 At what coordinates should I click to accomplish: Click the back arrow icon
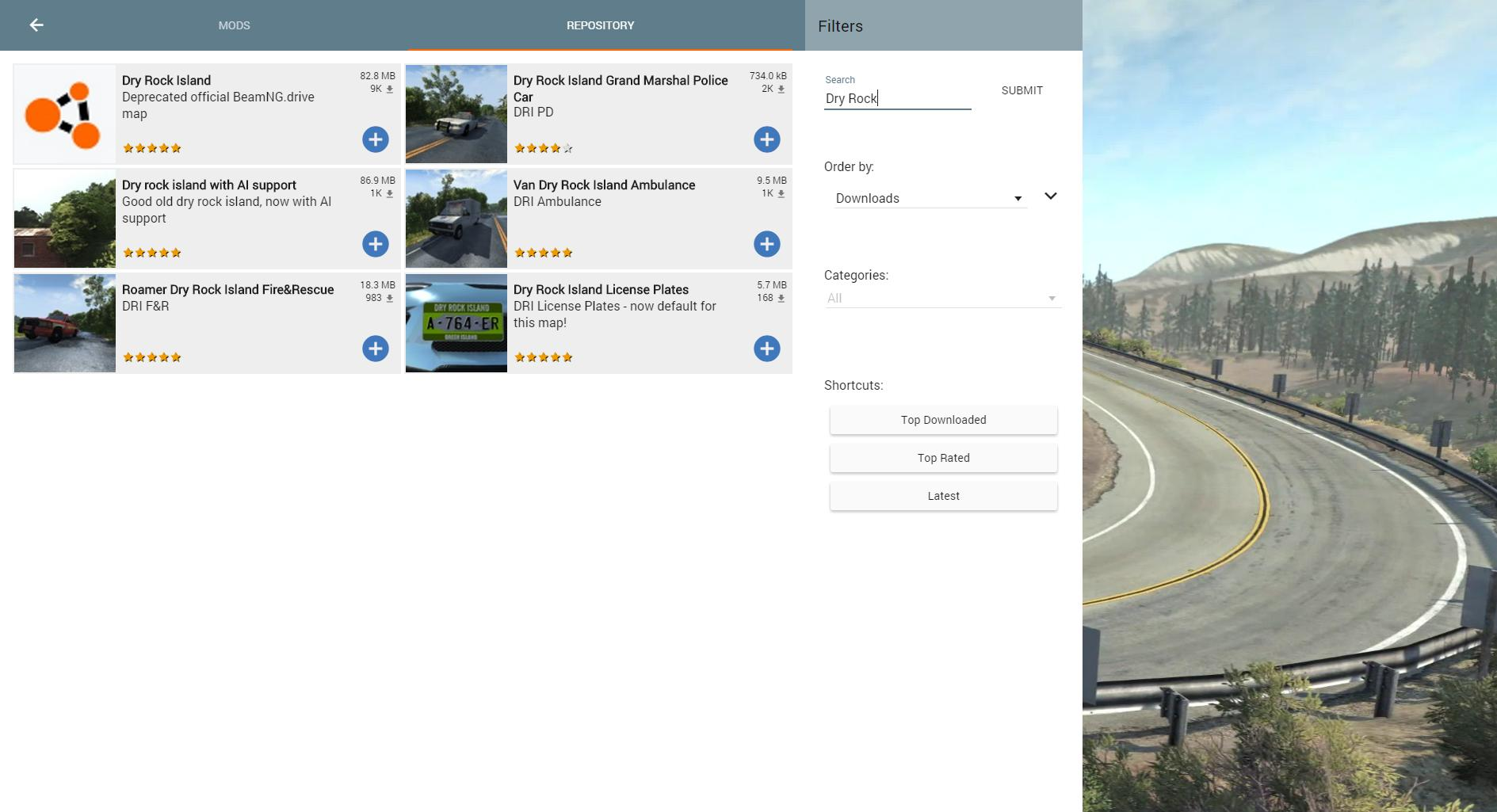click(36, 25)
